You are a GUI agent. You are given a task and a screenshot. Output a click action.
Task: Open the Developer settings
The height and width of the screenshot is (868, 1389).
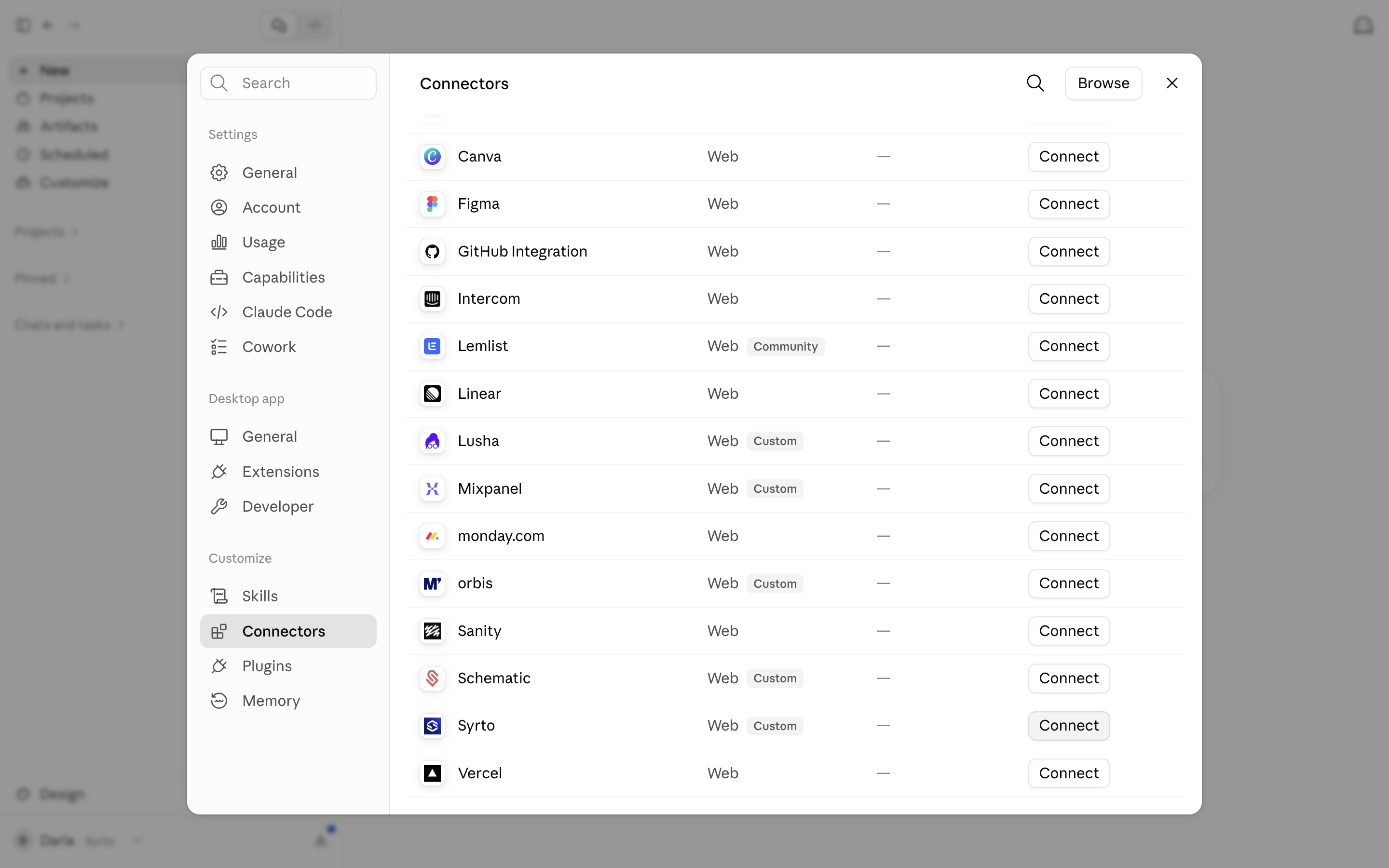[288, 506]
